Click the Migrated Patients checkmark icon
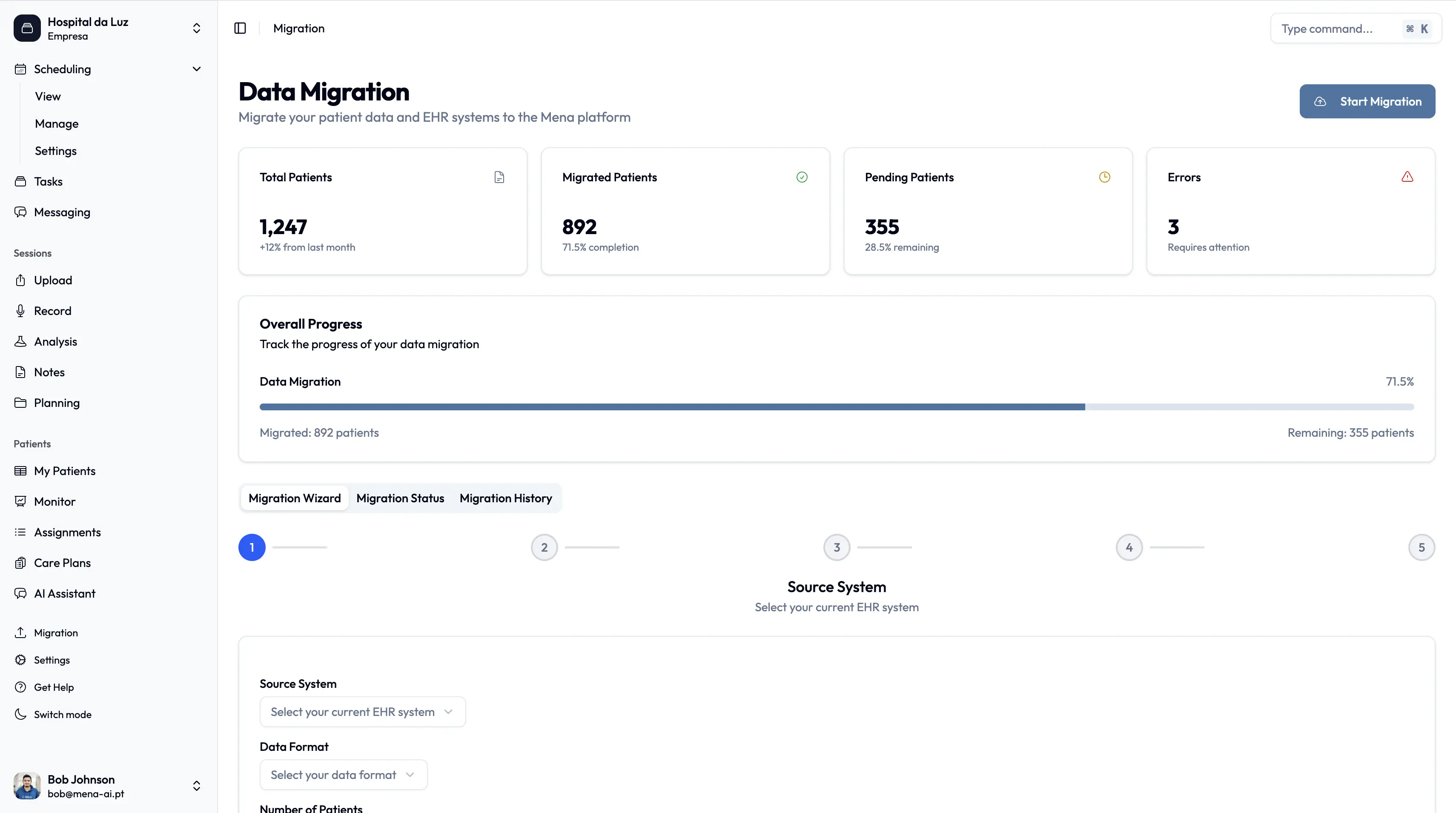The width and height of the screenshot is (1456, 813). click(802, 177)
